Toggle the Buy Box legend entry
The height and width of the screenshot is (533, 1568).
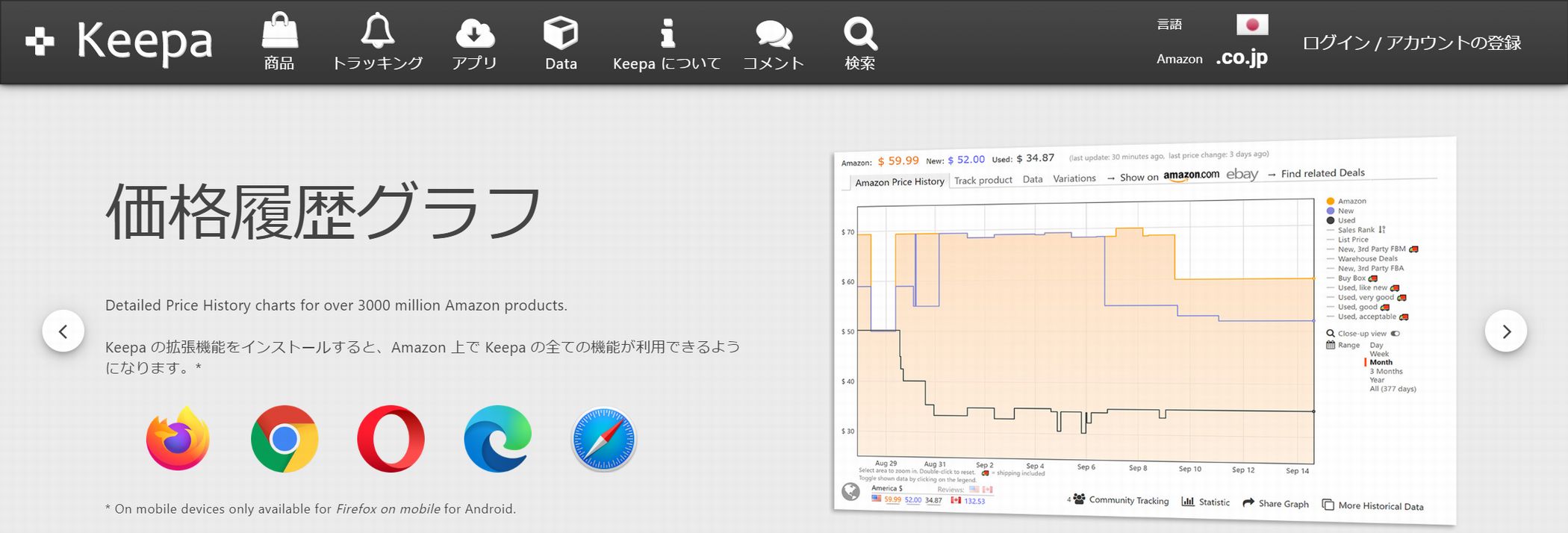[1352, 278]
